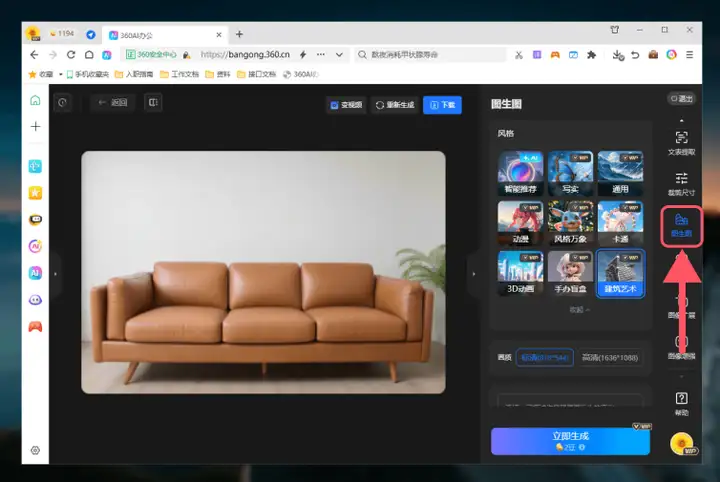Open the address bar dropdown chevron
The height and width of the screenshot is (482, 720).
[339, 55]
